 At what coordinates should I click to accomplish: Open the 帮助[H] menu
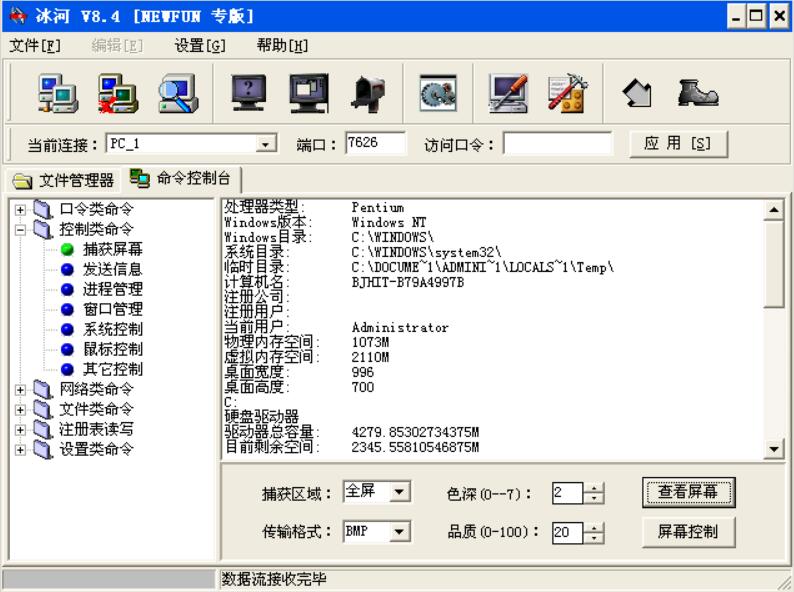point(282,46)
